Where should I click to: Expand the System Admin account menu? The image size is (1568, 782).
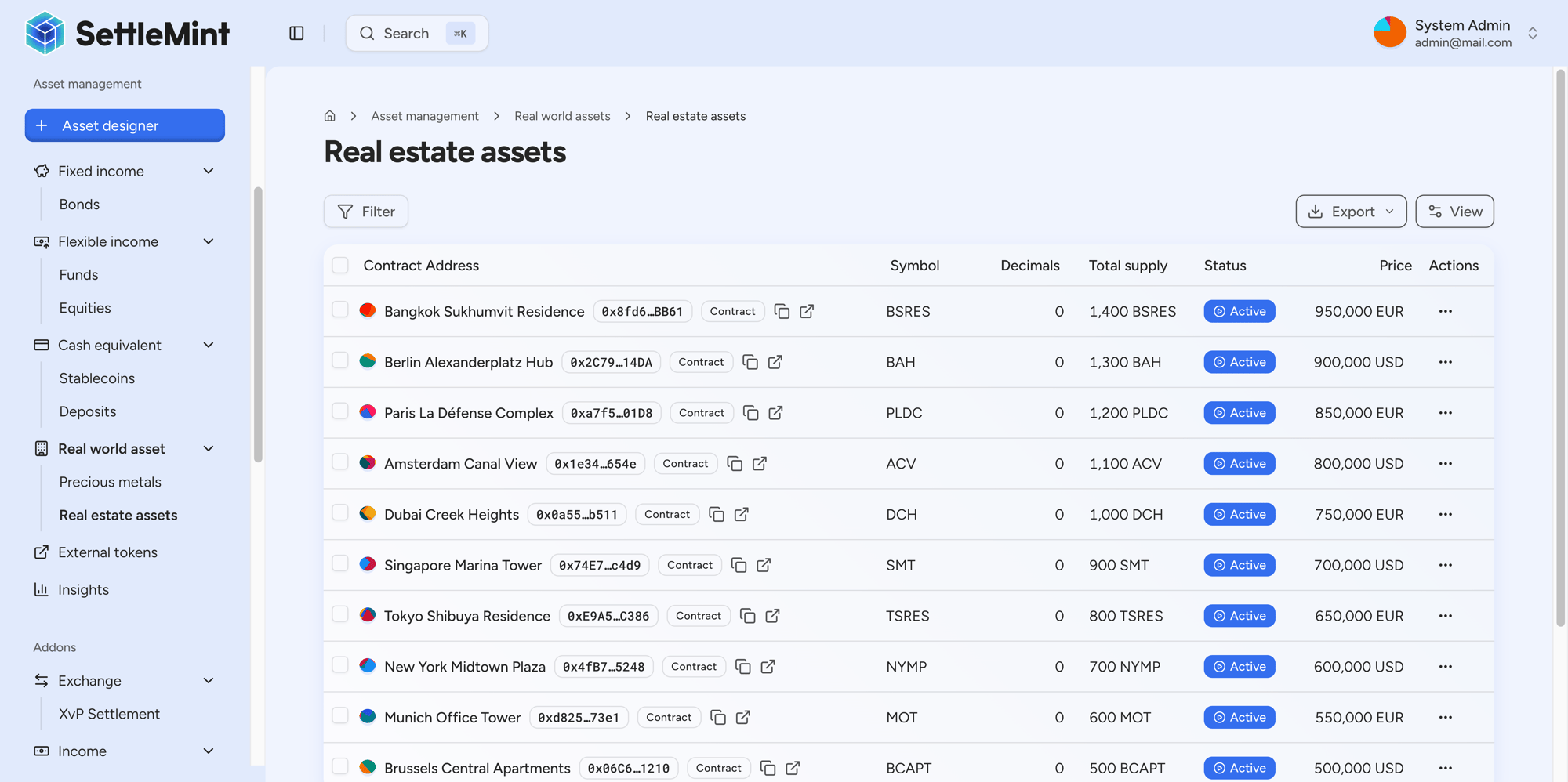1533,33
